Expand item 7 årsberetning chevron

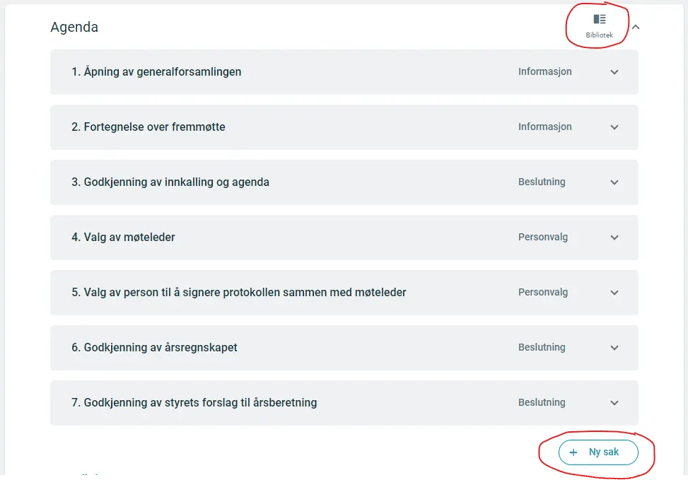point(614,403)
